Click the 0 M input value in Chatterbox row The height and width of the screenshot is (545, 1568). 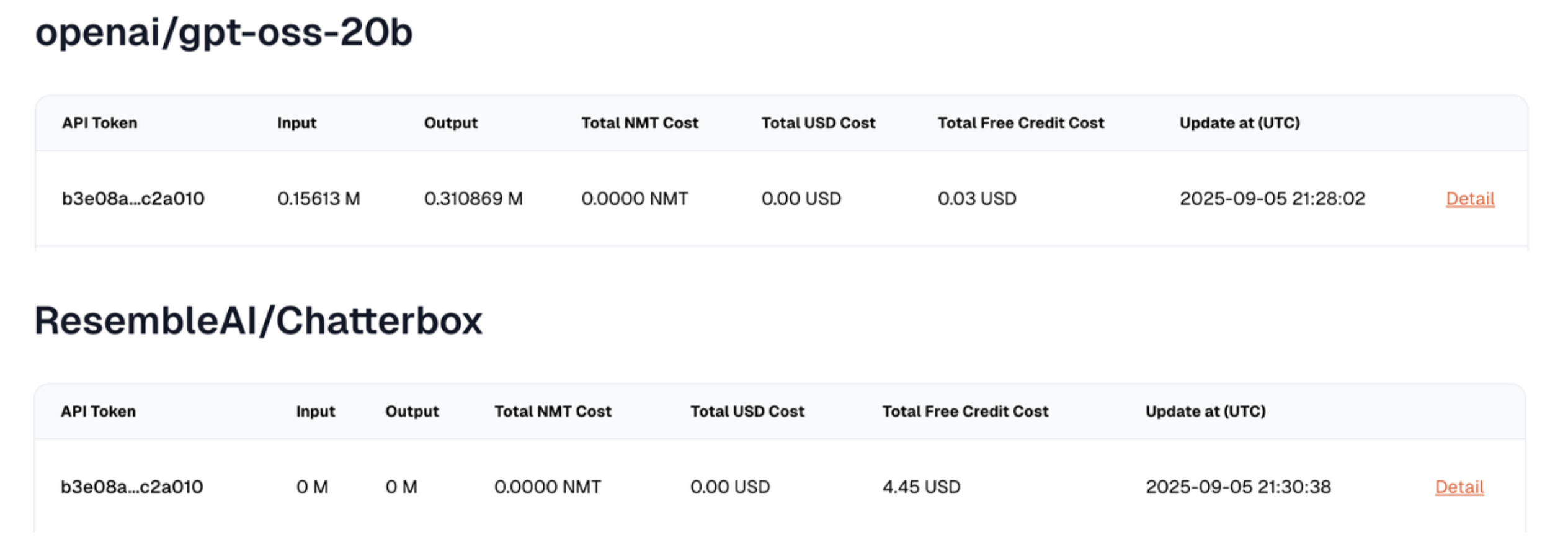coord(313,487)
